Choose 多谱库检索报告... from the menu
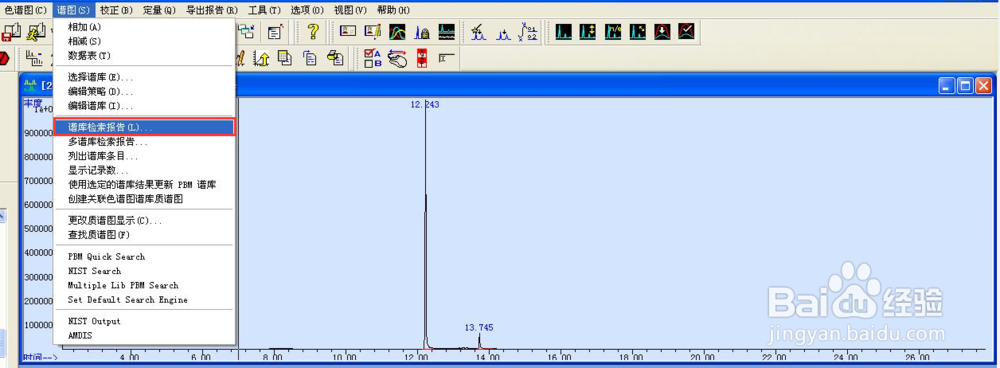The height and width of the screenshot is (368, 1000). pyautogui.click(x=108, y=142)
